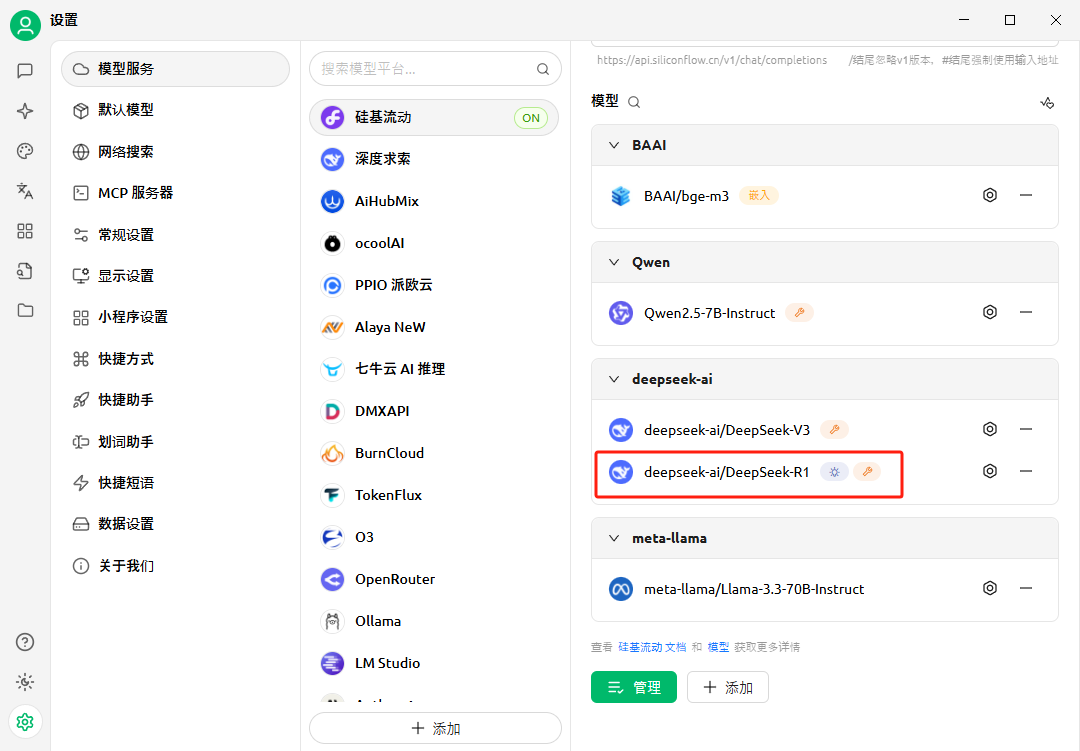Open settings for Qwen2.5-7B-Instruct
The height and width of the screenshot is (751, 1080).
pyautogui.click(x=990, y=312)
